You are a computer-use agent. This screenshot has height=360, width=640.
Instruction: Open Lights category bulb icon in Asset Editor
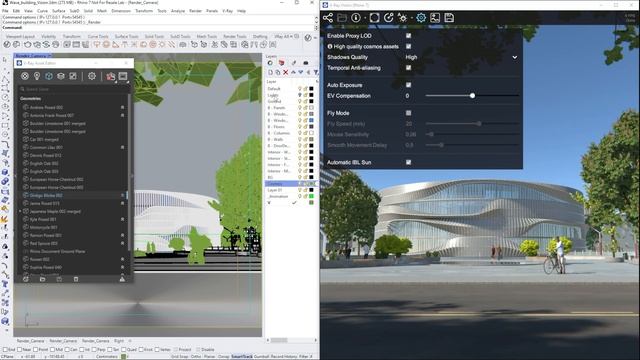(x=37, y=76)
